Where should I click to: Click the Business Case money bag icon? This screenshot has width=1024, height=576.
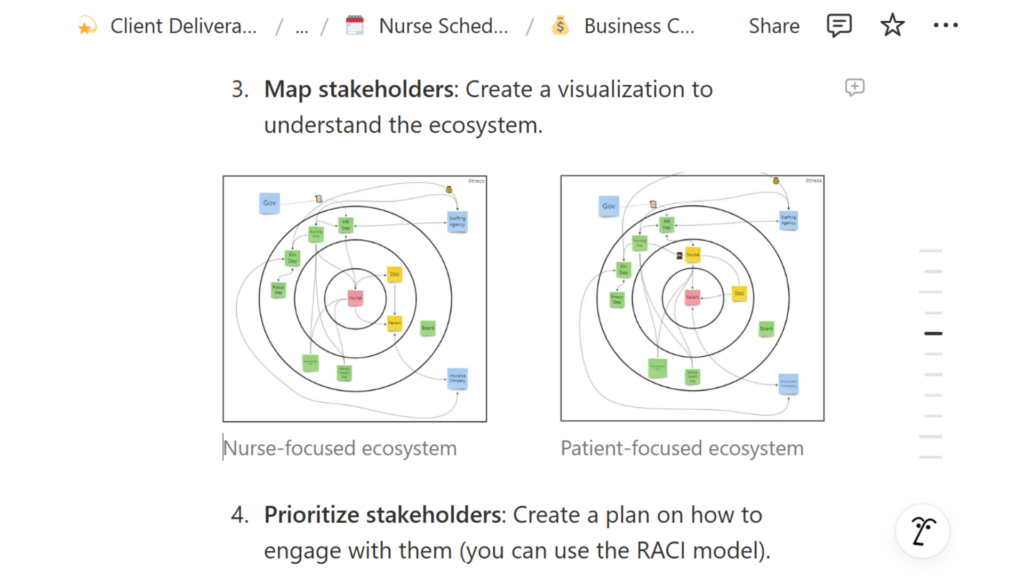[x=560, y=25]
